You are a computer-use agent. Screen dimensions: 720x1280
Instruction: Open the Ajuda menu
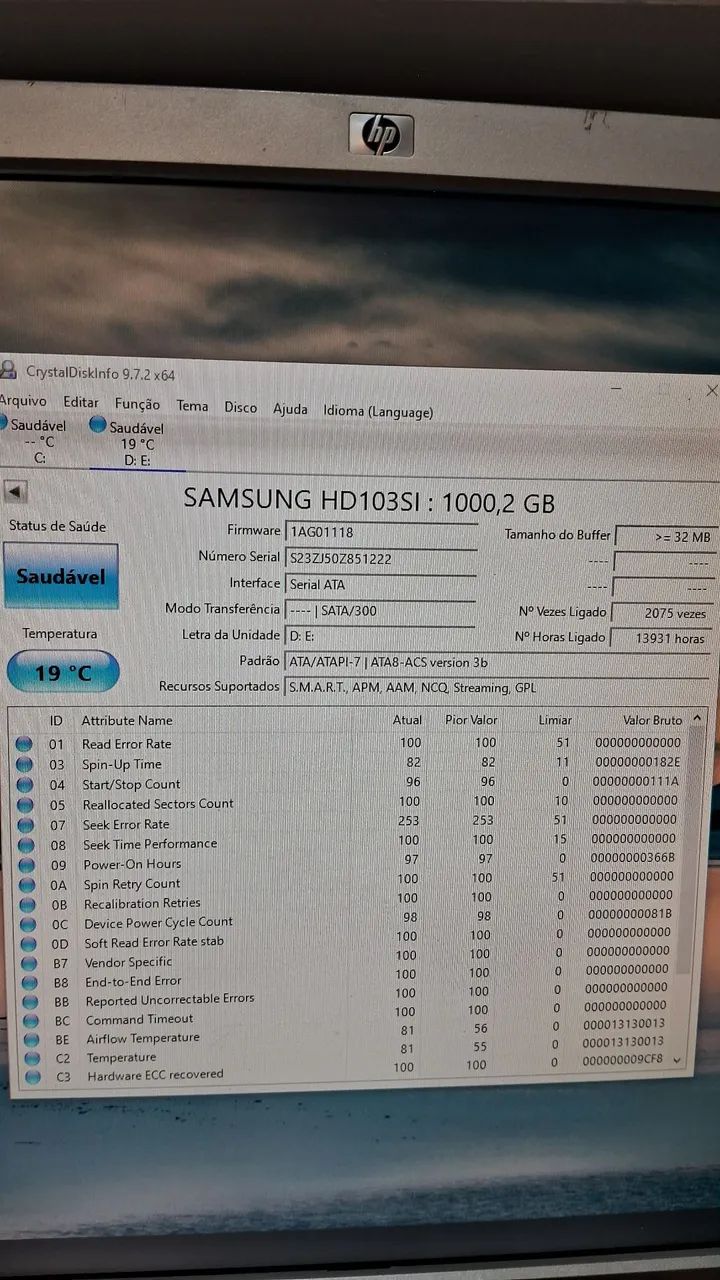point(290,409)
